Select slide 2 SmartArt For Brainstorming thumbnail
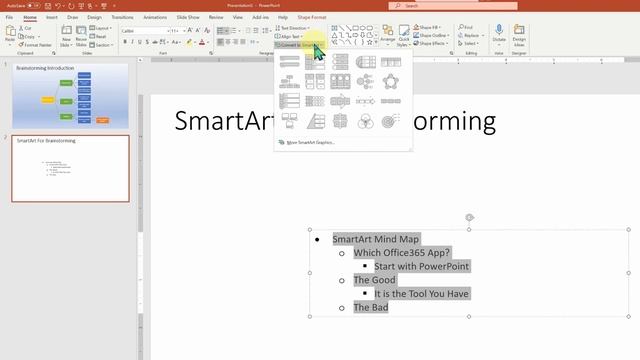 [70, 168]
